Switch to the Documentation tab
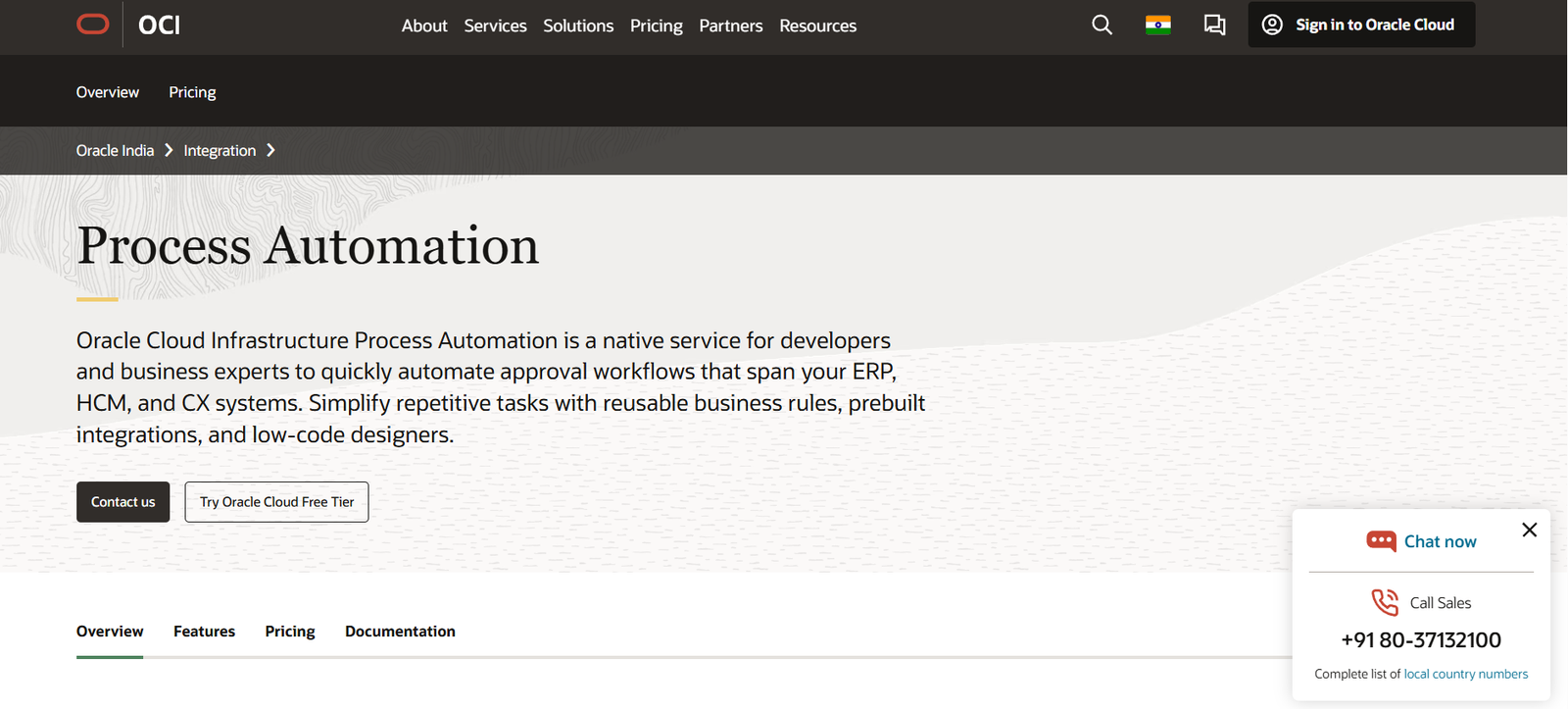 tap(400, 632)
